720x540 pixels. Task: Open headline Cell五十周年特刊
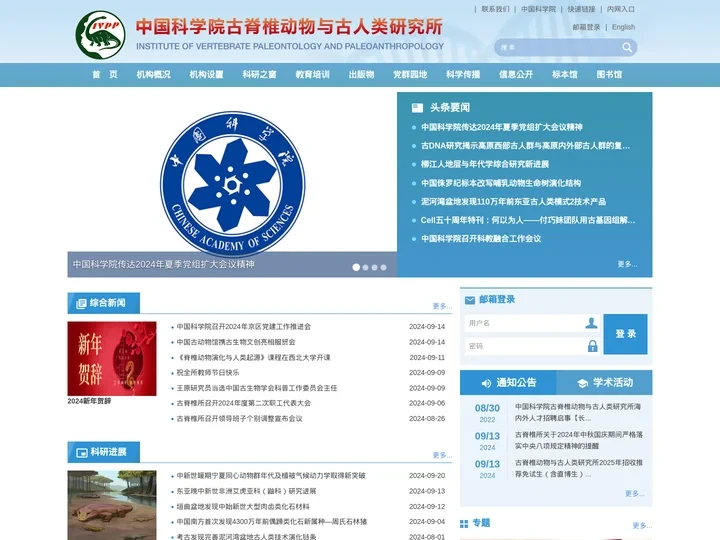click(528, 220)
